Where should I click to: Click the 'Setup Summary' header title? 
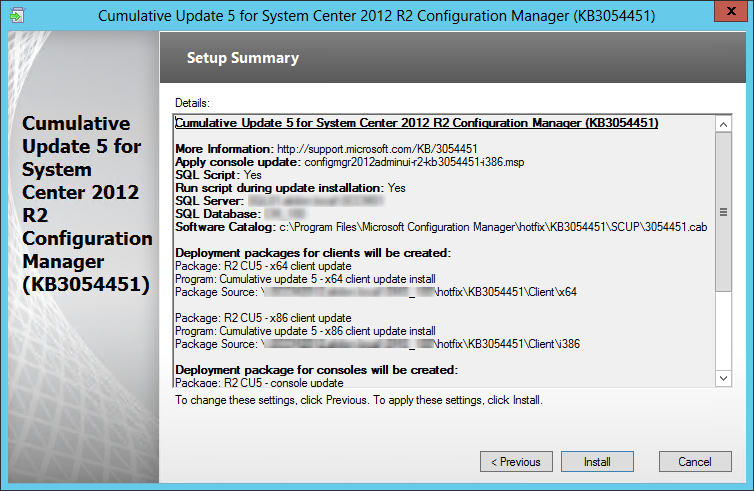pos(243,58)
